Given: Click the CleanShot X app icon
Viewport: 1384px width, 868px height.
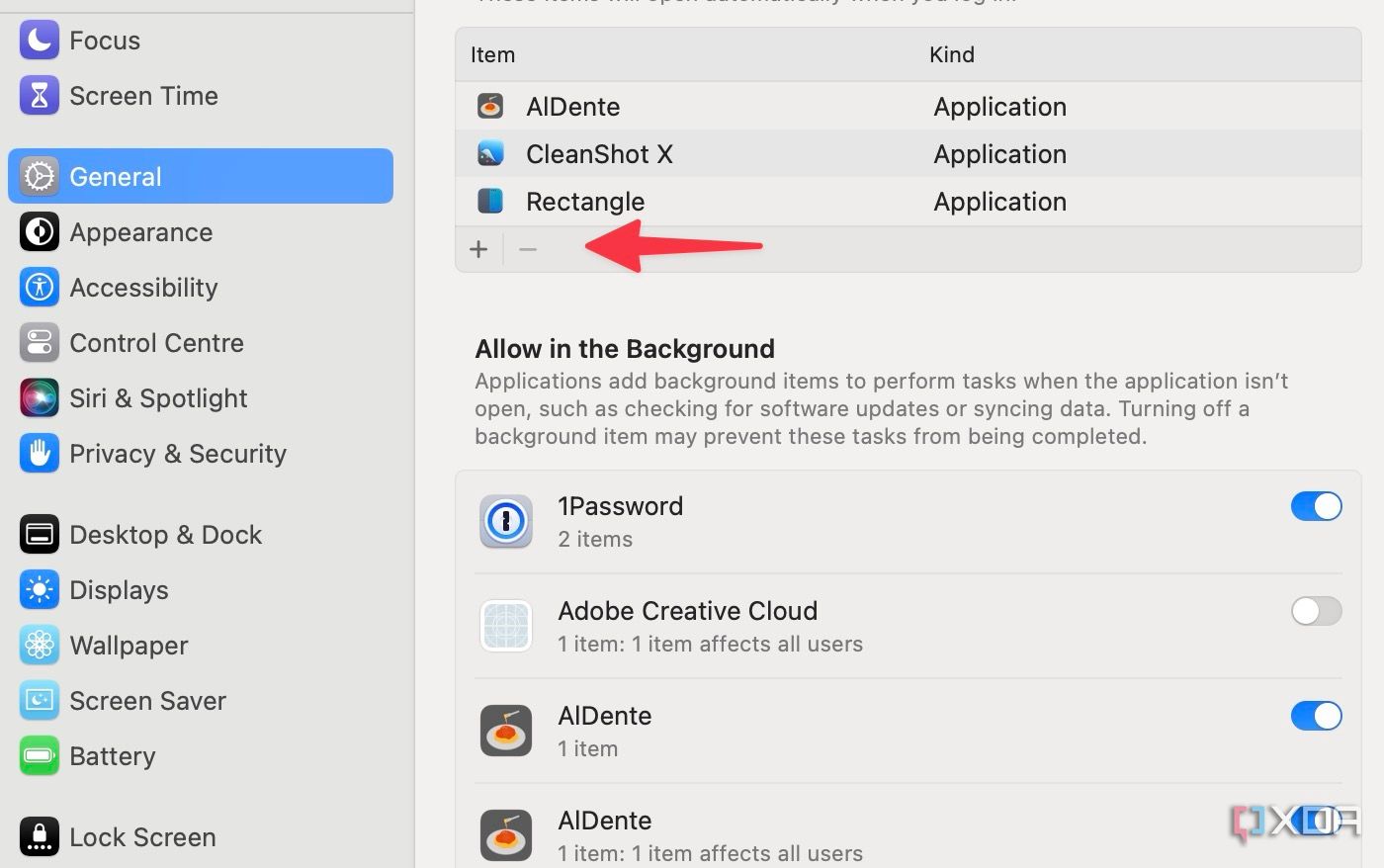Looking at the screenshot, I should tap(490, 153).
